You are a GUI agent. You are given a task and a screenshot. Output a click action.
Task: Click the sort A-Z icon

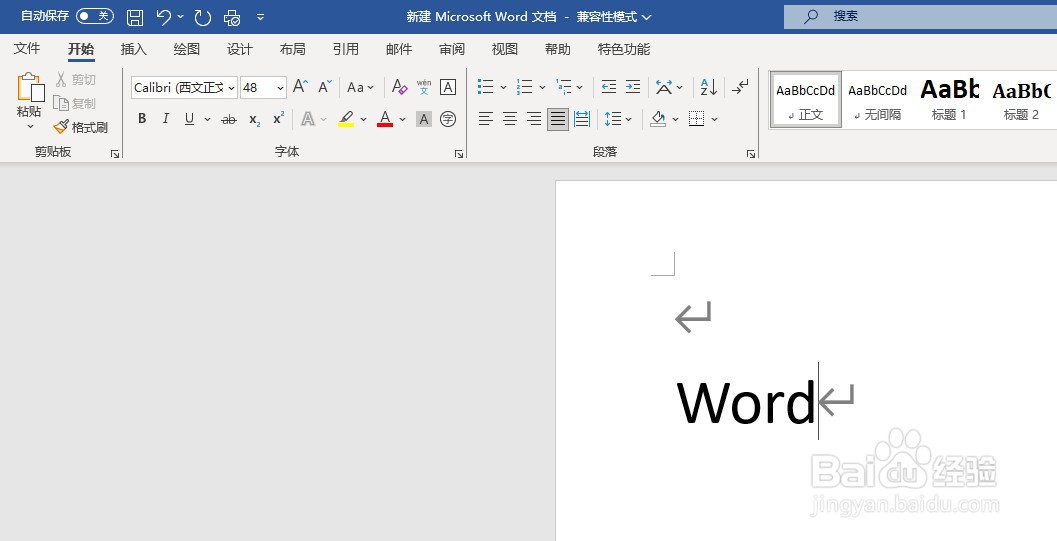pyautogui.click(x=708, y=87)
